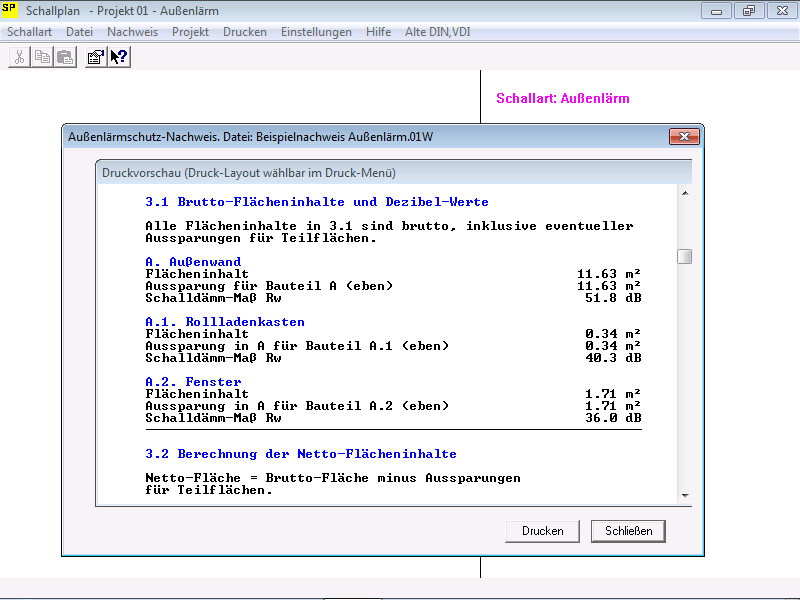The image size is (800, 600).
Task: Click the yellow SP application icon
Action: [x=9, y=9]
